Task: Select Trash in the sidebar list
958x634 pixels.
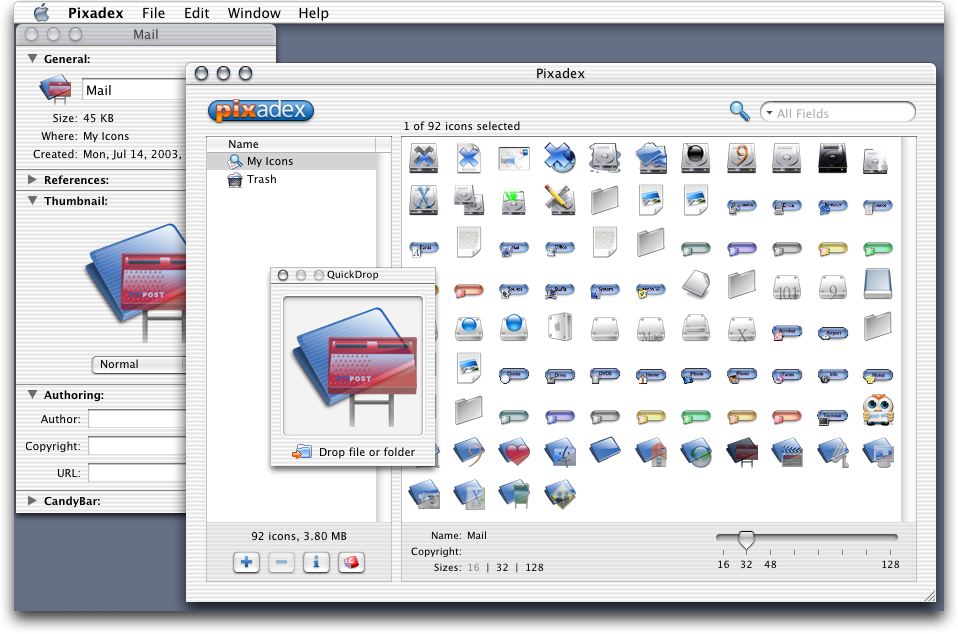Action: click(x=292, y=180)
